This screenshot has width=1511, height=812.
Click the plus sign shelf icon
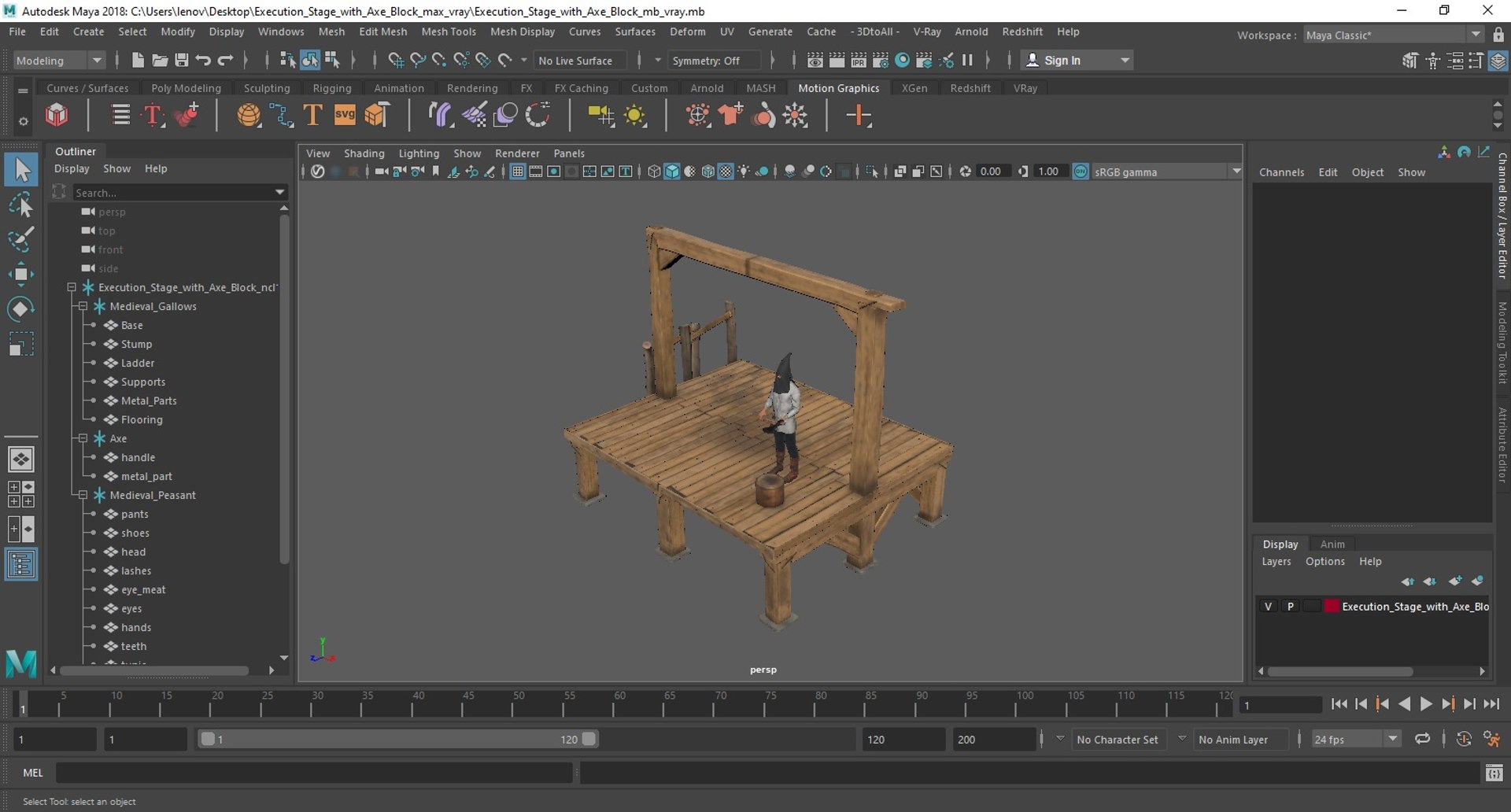(x=859, y=116)
